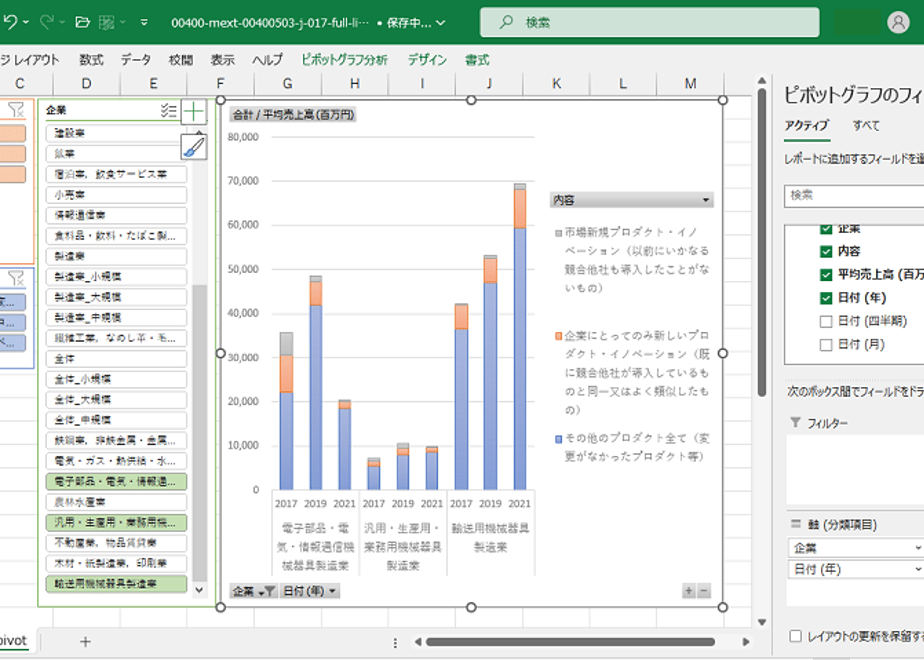924x660 pixels.
Task: Click the Undo arrow icon
Action: tap(11, 22)
